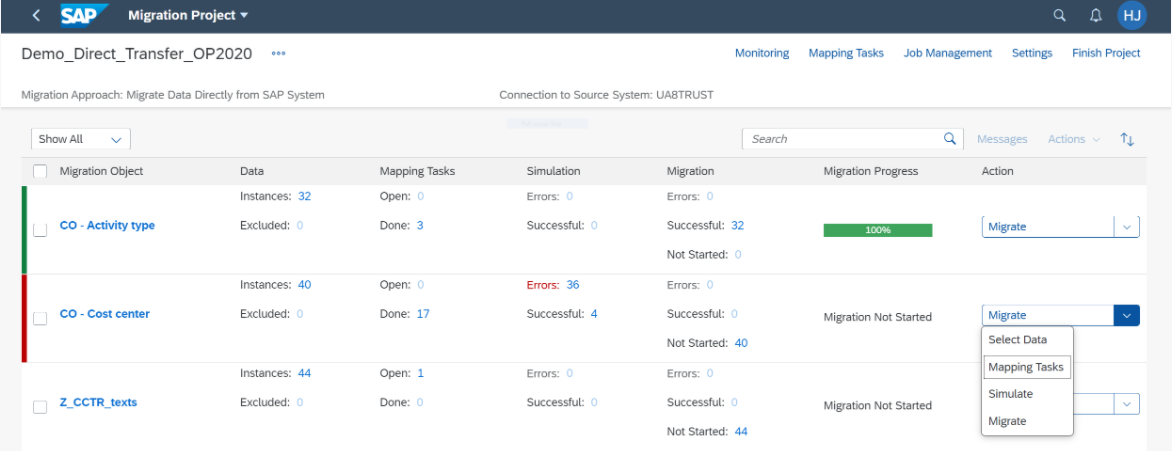Open notifications bell
Viewport: 1172px width, 451px height.
1096,16
